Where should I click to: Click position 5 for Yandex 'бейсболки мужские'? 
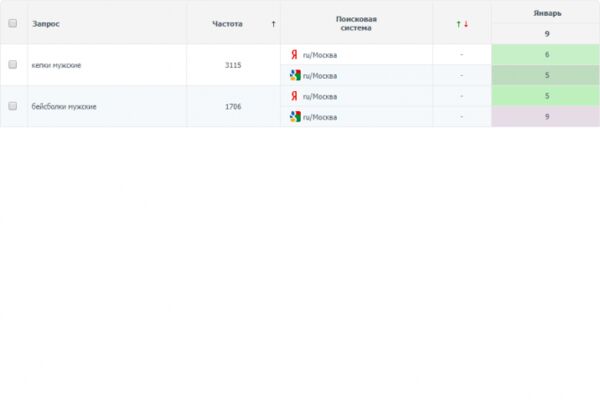pos(547,96)
